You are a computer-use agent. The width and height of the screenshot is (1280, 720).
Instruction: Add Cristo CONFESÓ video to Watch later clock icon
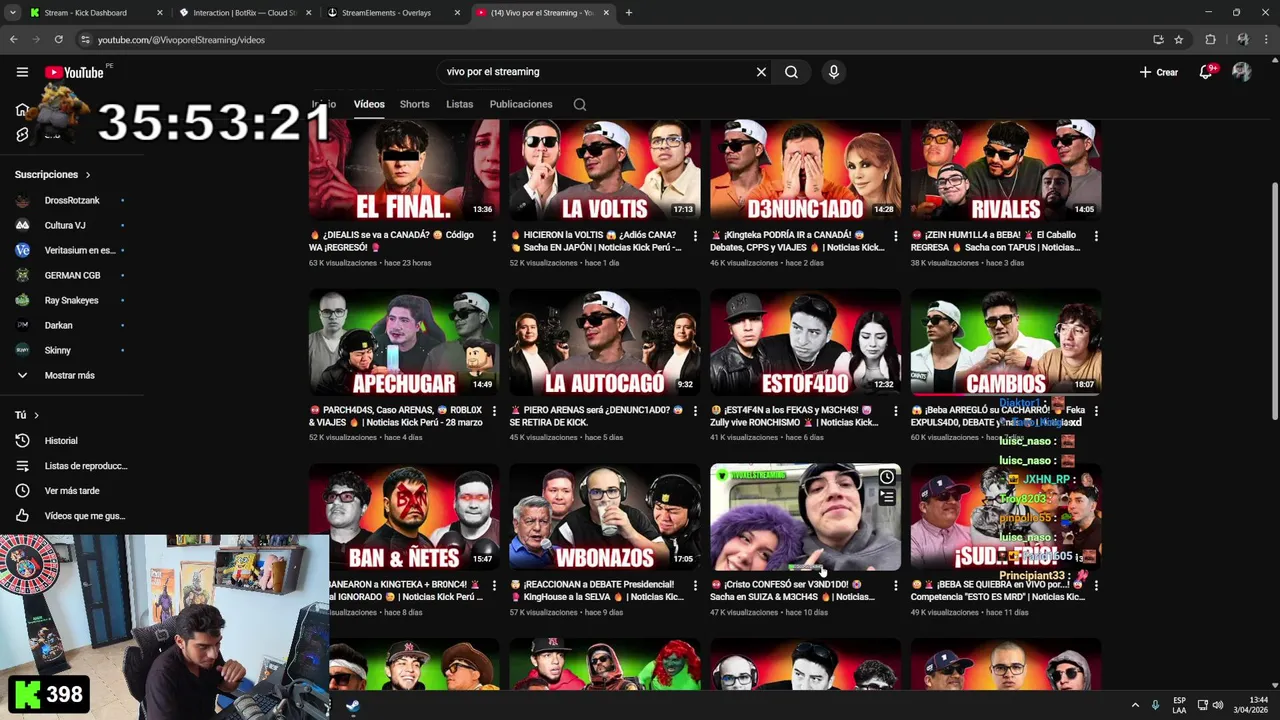coord(886,477)
